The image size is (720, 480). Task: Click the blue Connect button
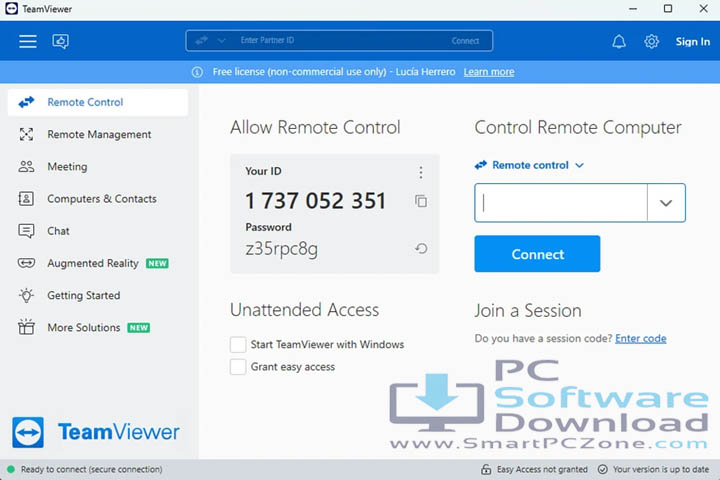[537, 254]
